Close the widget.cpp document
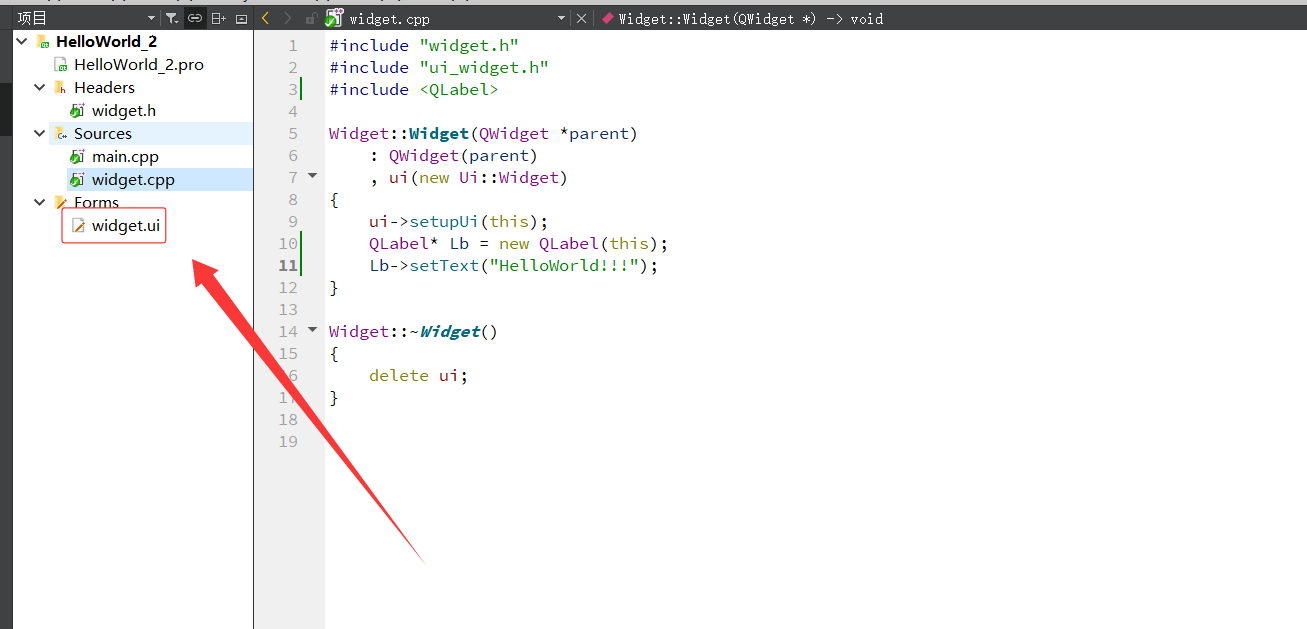 [582, 18]
